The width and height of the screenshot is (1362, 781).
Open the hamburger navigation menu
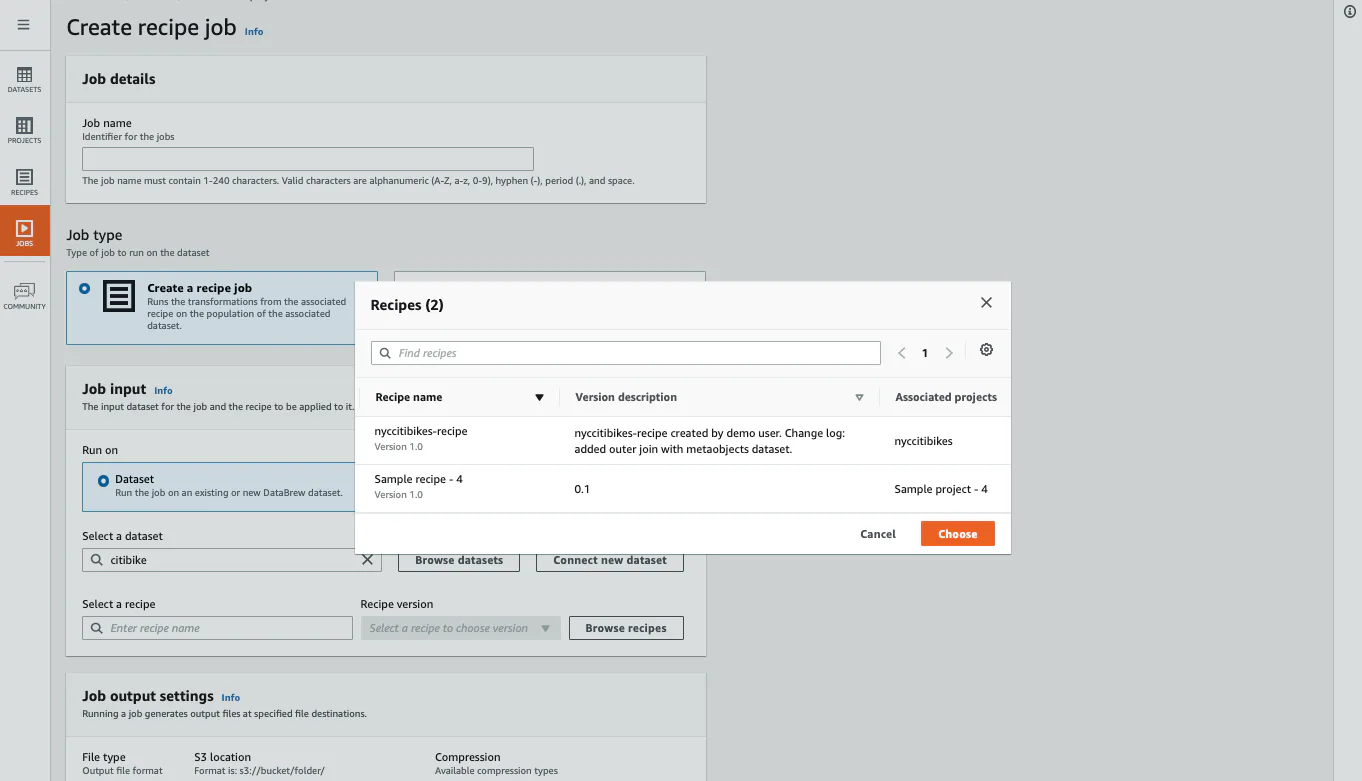point(24,24)
